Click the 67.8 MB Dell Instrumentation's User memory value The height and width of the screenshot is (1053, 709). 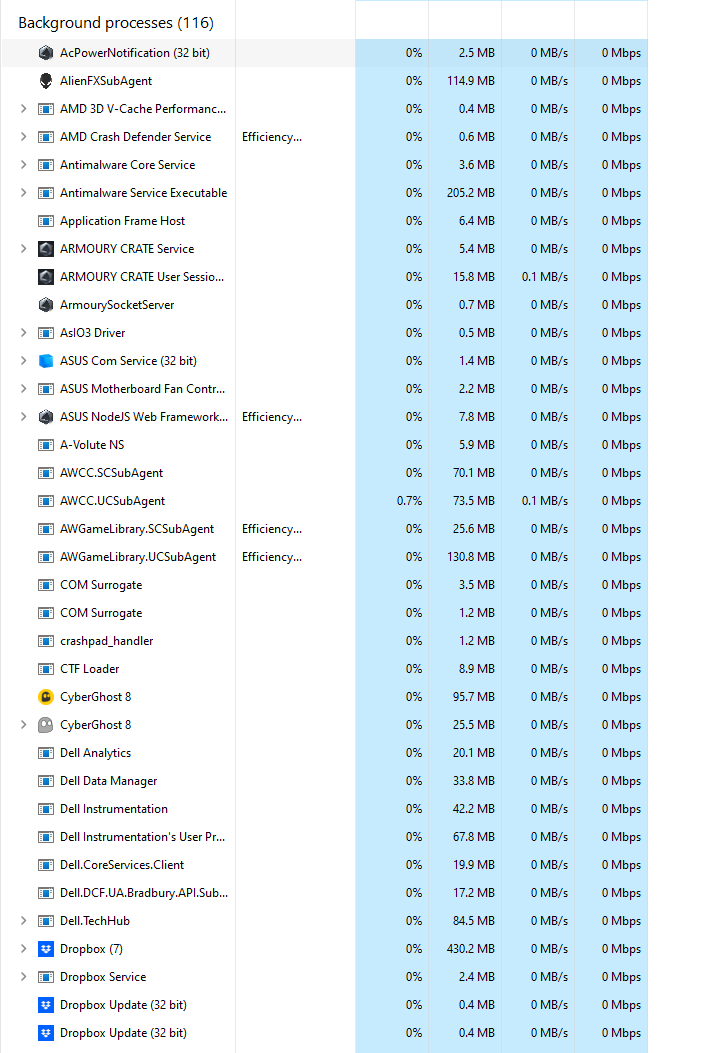coord(473,837)
